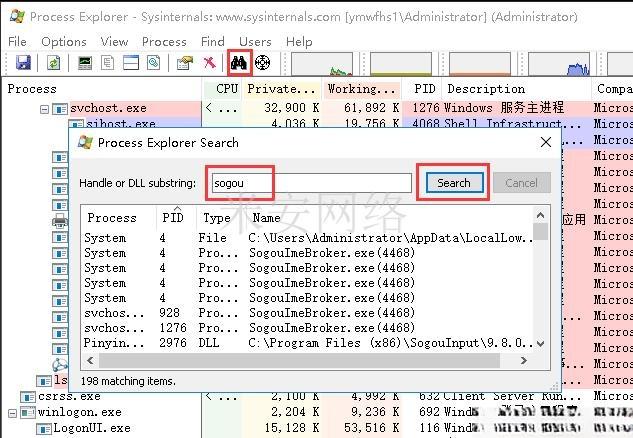Sort search results by Process column

coord(118,218)
